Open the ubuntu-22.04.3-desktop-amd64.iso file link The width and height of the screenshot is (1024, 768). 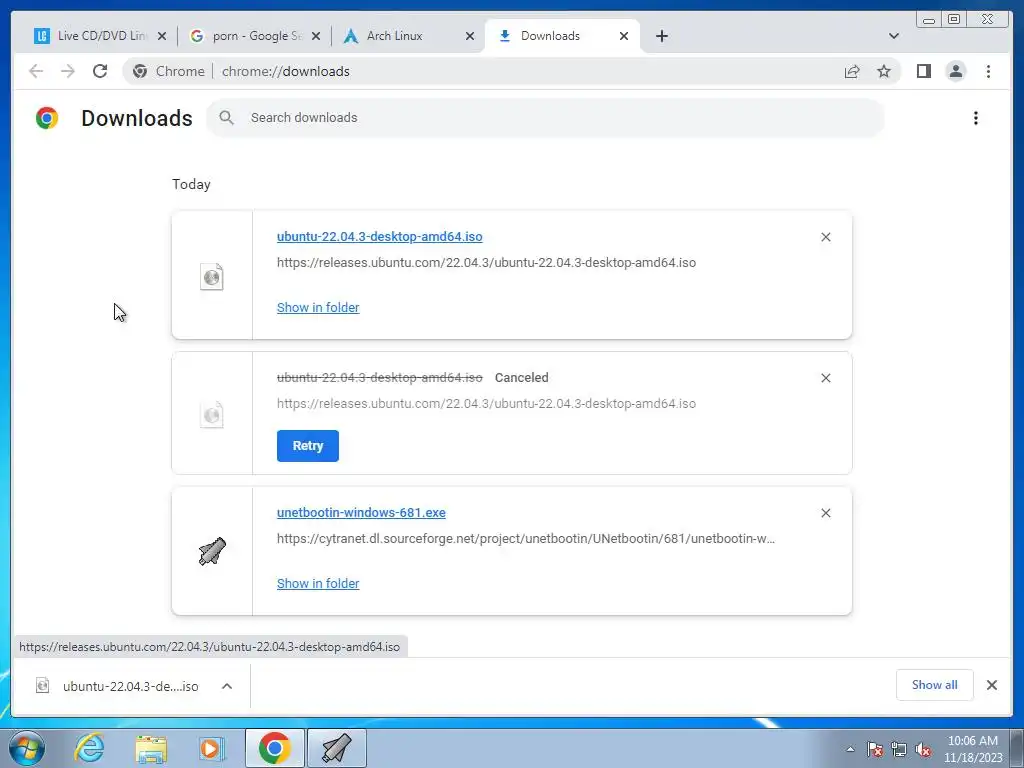coord(379,236)
